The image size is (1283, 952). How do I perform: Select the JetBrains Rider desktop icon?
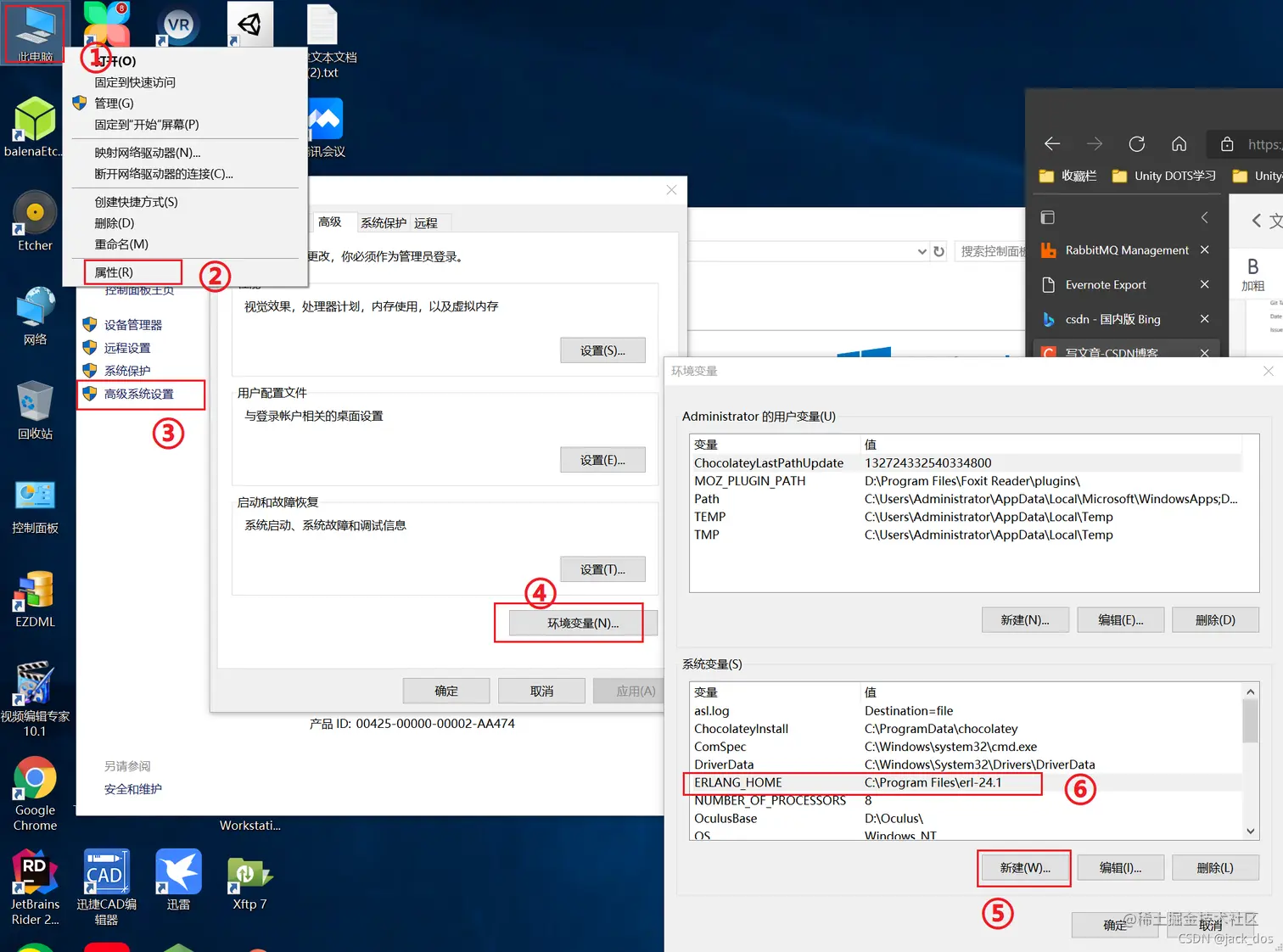(35, 888)
